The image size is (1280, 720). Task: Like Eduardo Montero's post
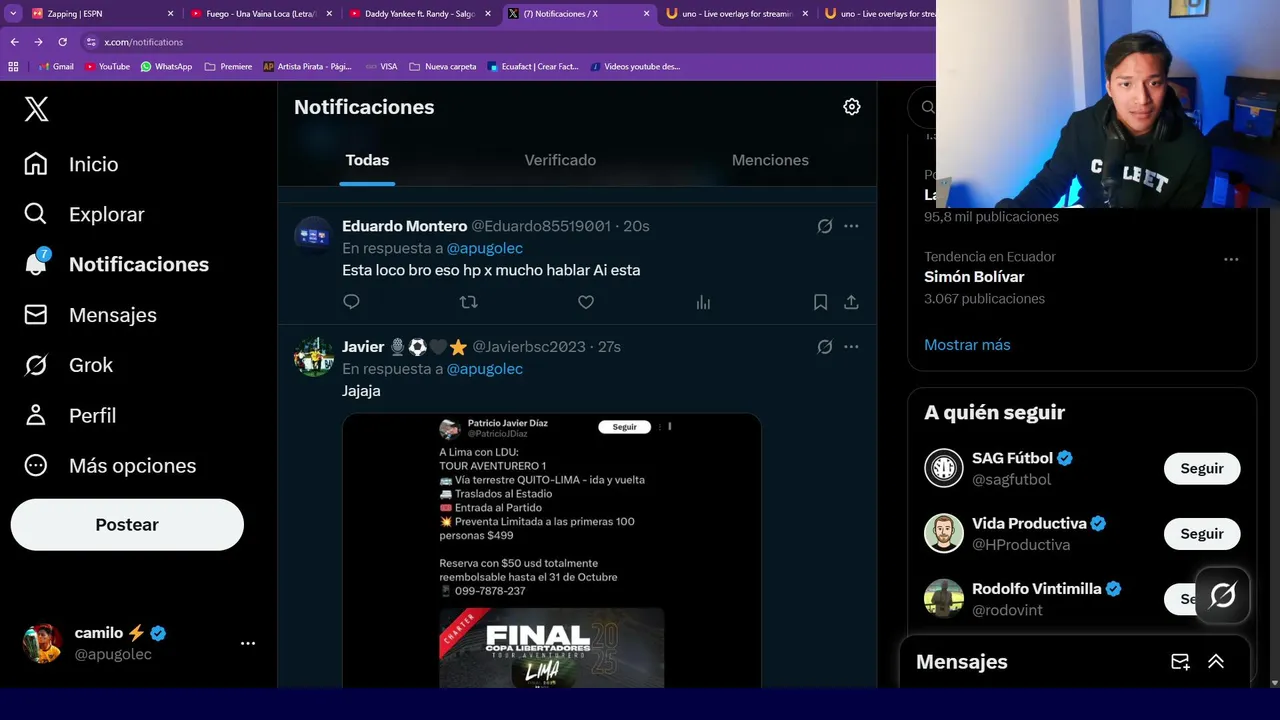(x=586, y=302)
